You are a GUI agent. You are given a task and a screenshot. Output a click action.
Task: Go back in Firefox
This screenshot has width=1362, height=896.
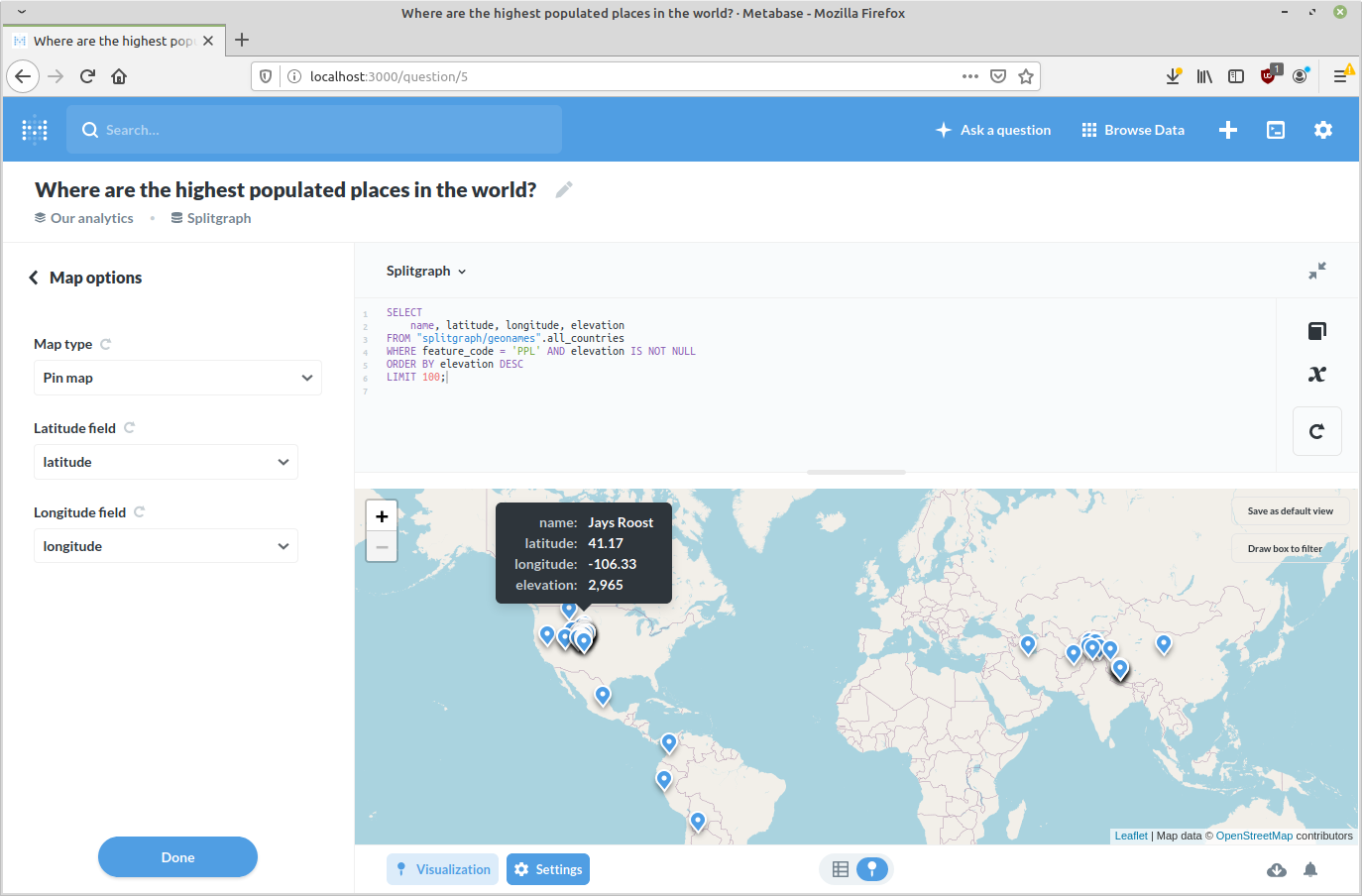coord(23,76)
